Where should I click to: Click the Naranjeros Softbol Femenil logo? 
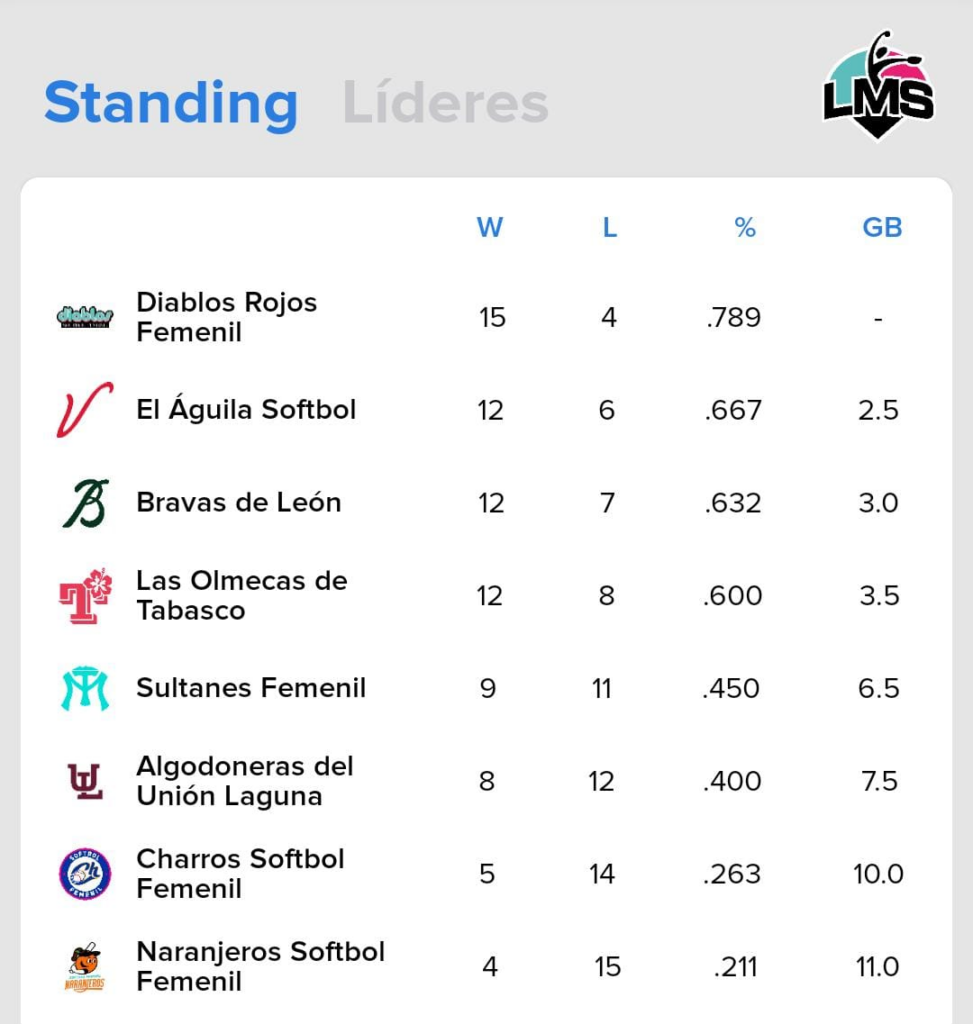85,967
